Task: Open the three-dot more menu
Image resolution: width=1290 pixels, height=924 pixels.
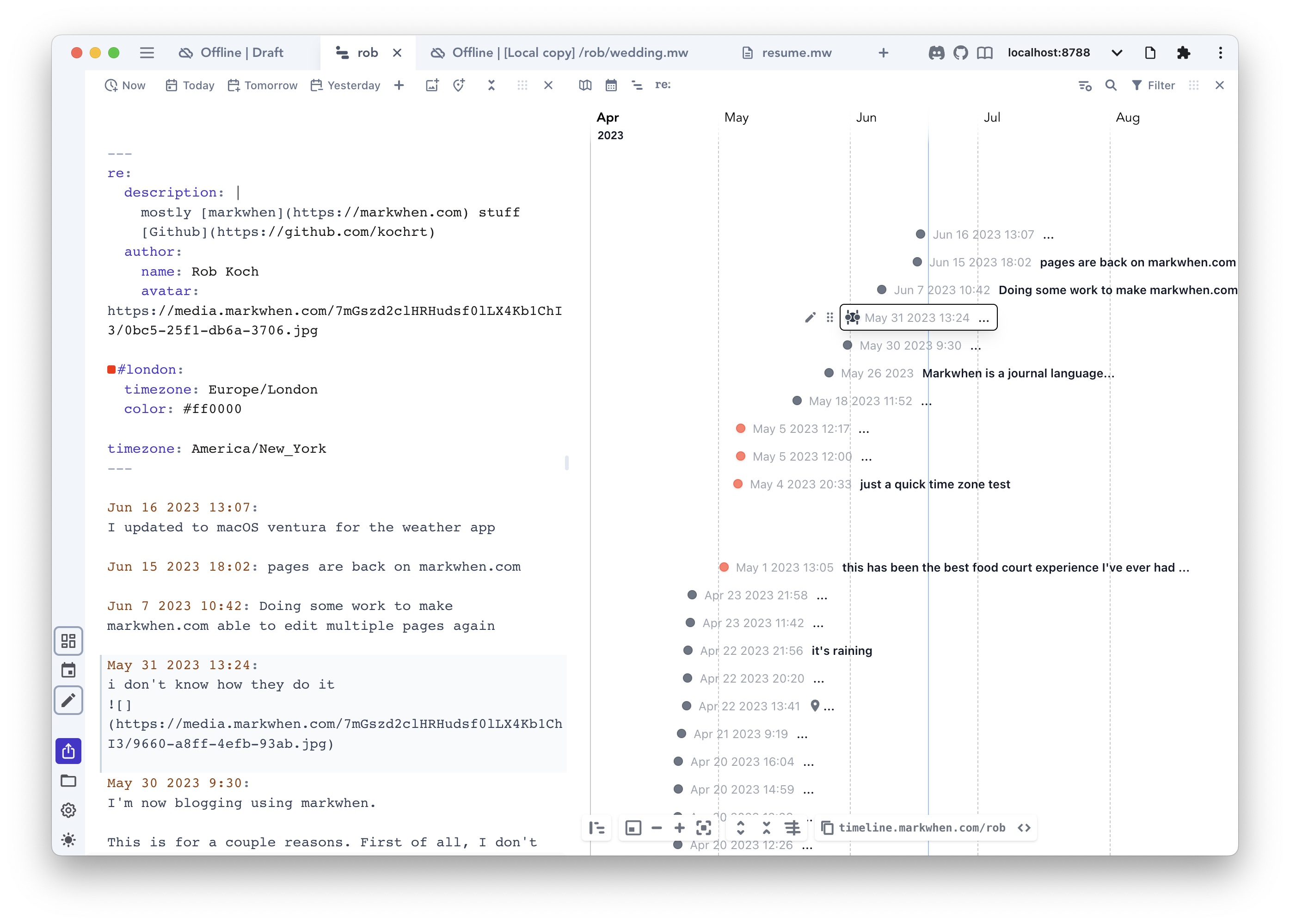Action: [x=1221, y=53]
